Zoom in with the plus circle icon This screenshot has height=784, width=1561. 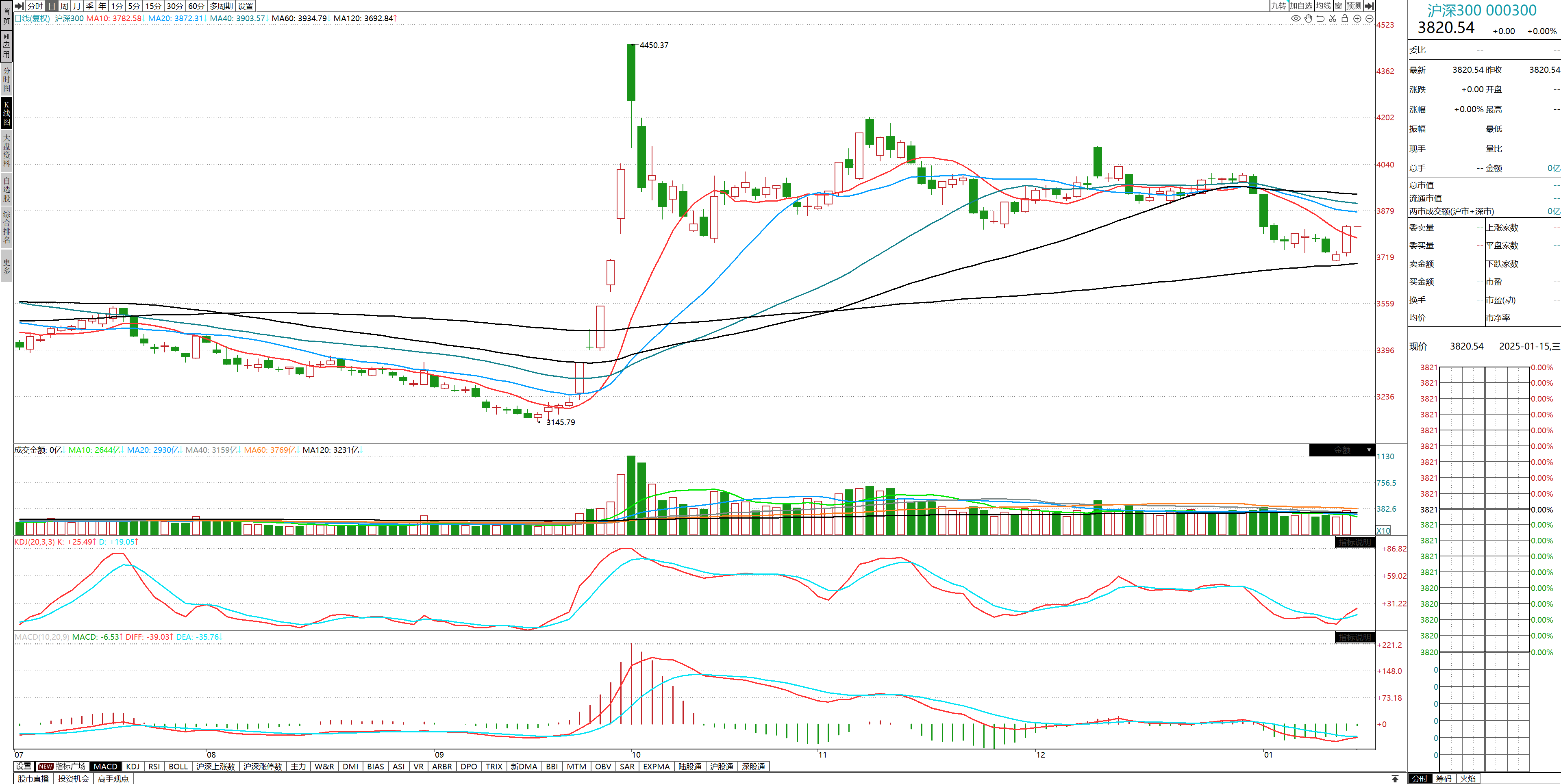[1357, 19]
